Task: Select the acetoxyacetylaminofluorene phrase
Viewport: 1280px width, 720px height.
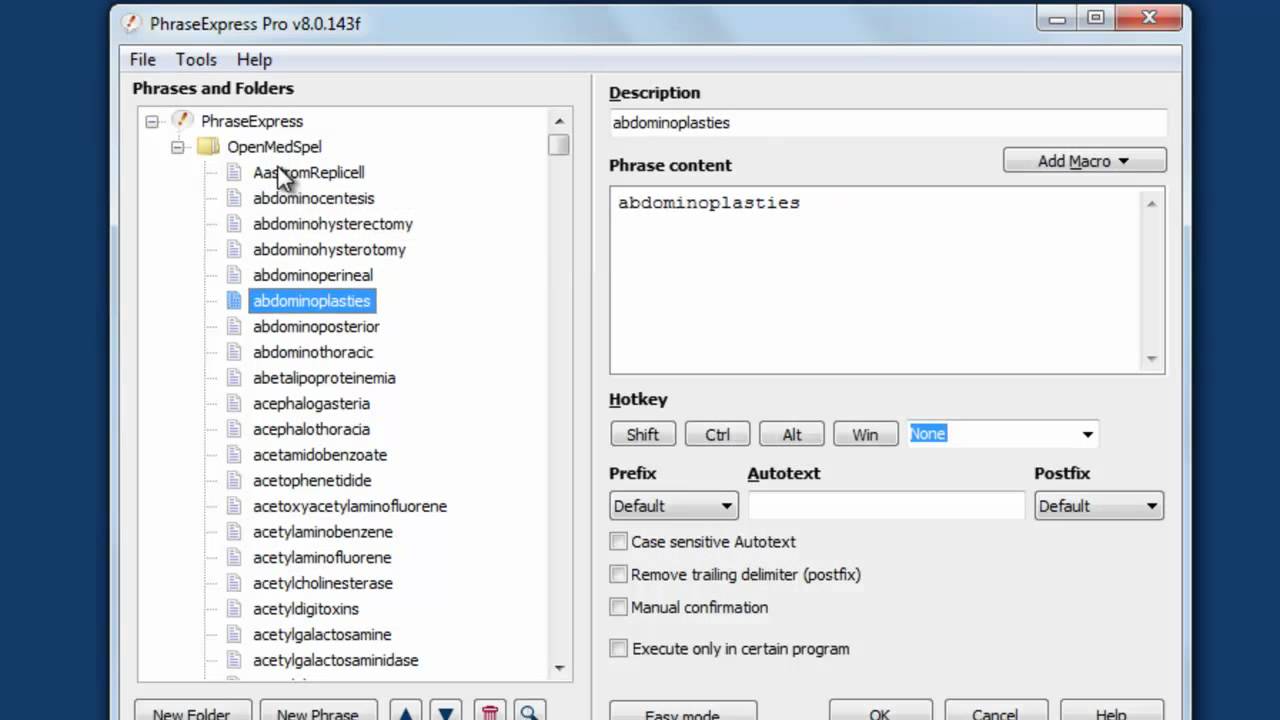Action: [350, 506]
